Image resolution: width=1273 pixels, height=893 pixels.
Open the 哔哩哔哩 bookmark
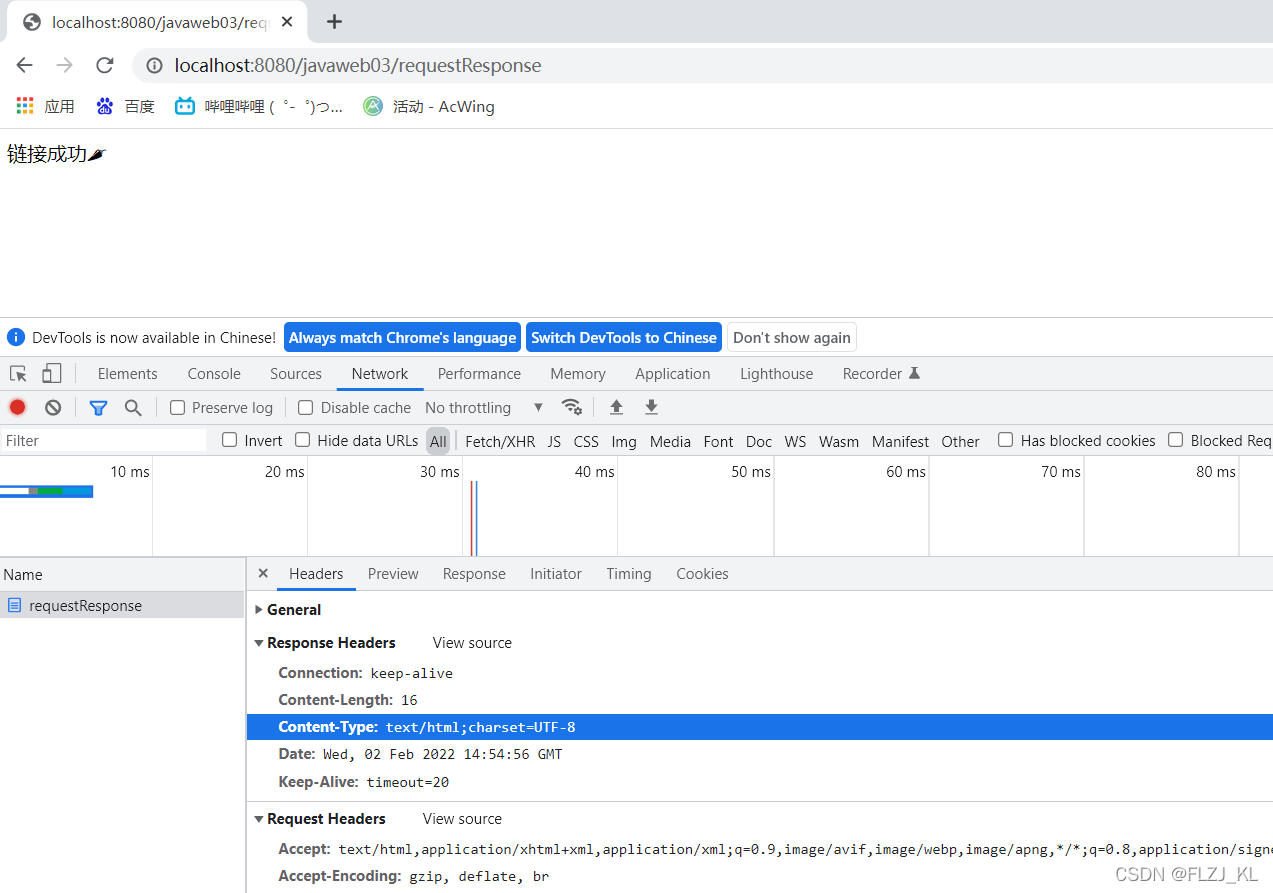pos(259,106)
